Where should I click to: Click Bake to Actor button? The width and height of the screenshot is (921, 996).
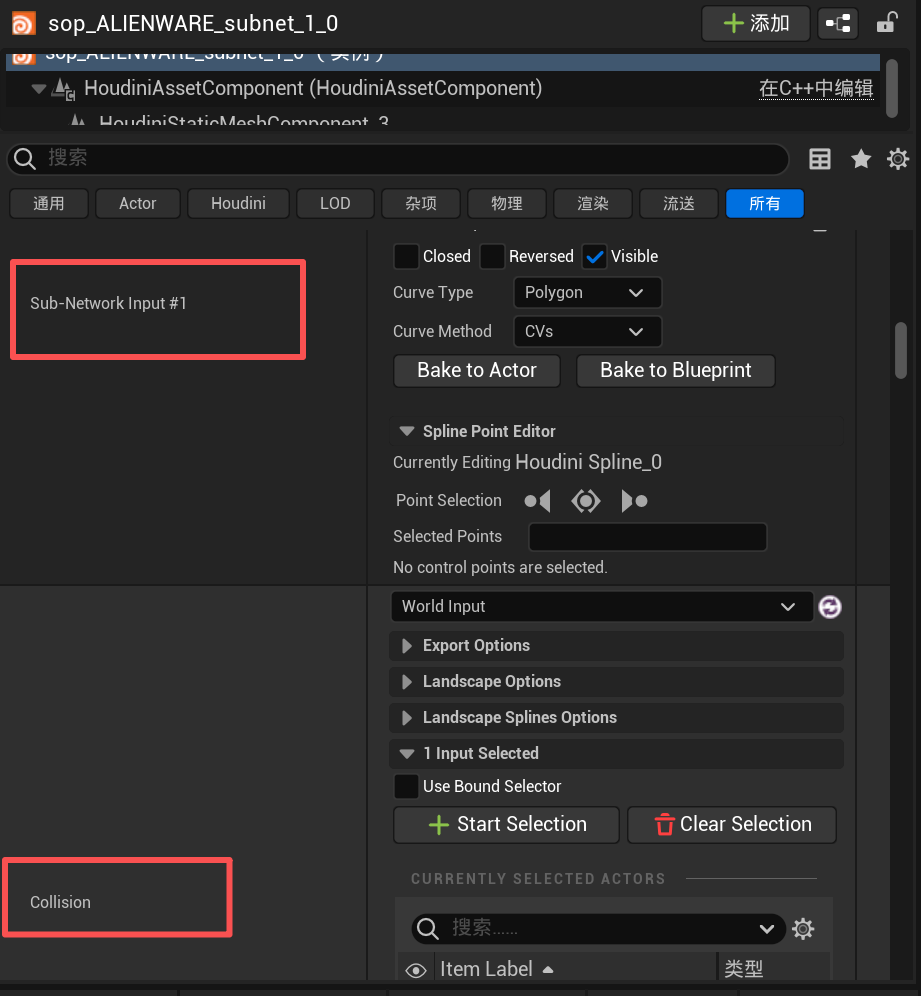[477, 370]
